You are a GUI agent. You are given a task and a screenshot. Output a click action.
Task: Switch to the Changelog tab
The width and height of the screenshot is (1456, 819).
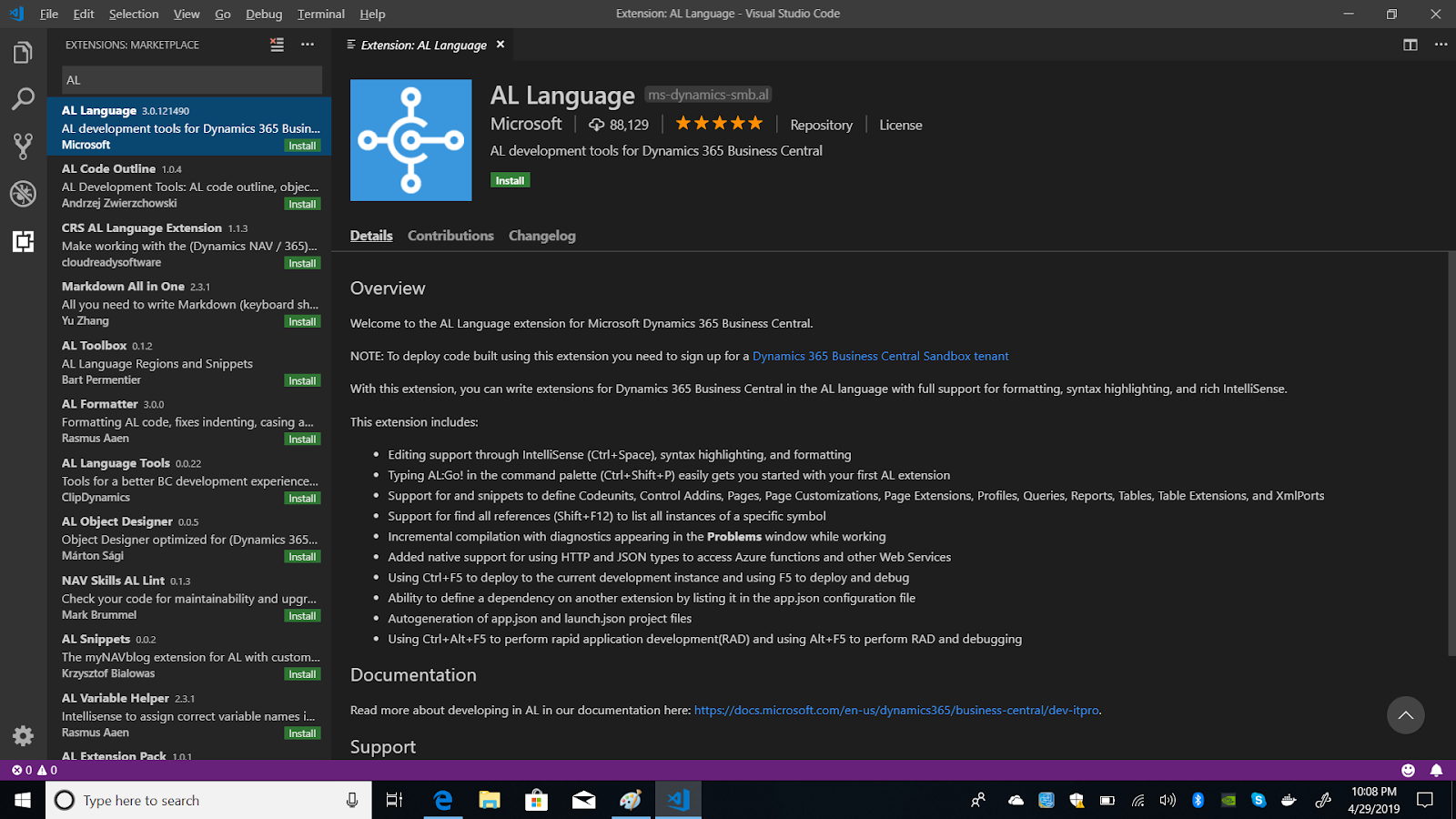[542, 236]
